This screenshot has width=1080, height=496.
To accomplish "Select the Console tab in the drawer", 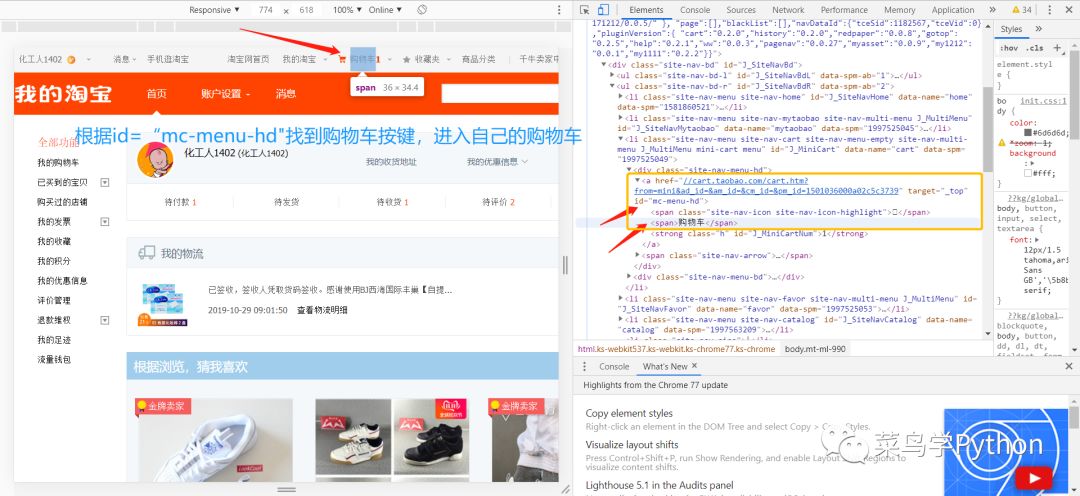I will pos(614,366).
